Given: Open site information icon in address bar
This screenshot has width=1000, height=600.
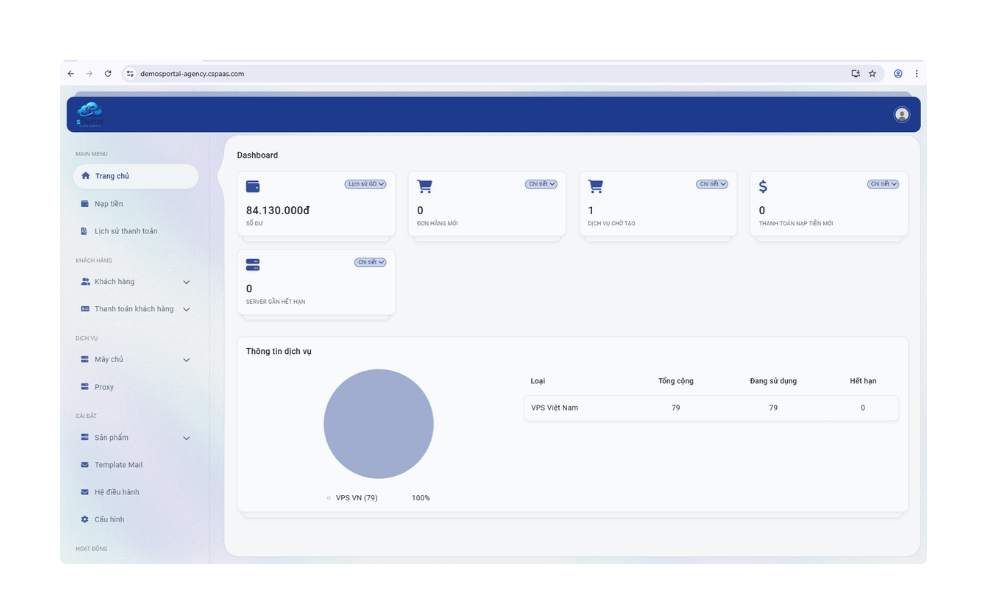Looking at the screenshot, I should 130,73.
